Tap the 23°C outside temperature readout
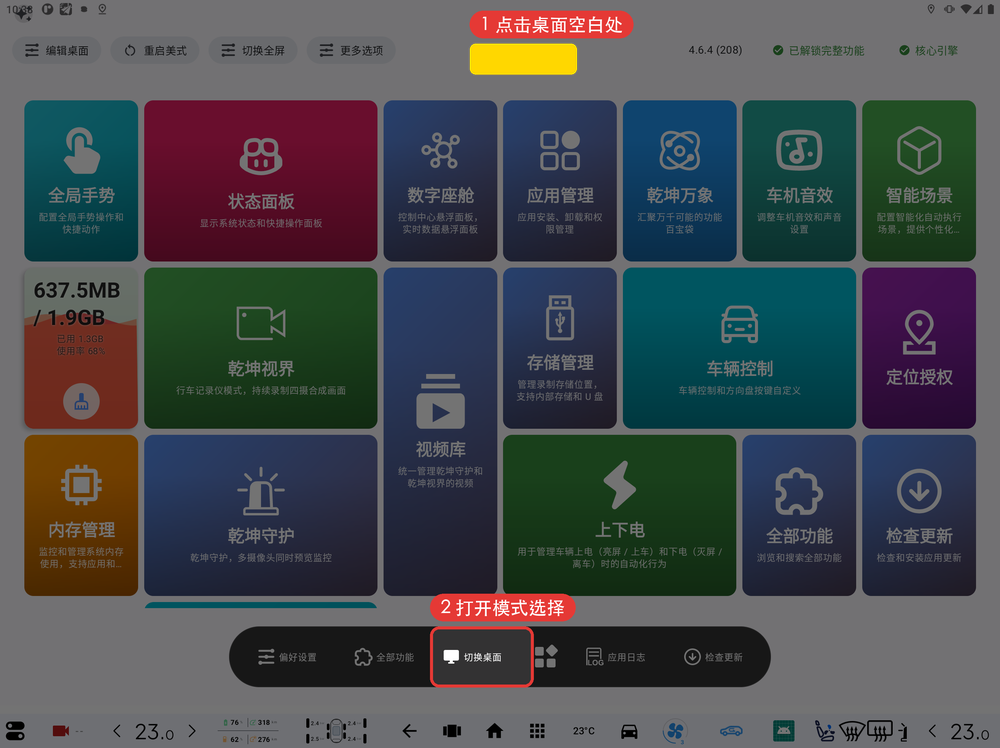1000x748 pixels. click(x=584, y=731)
